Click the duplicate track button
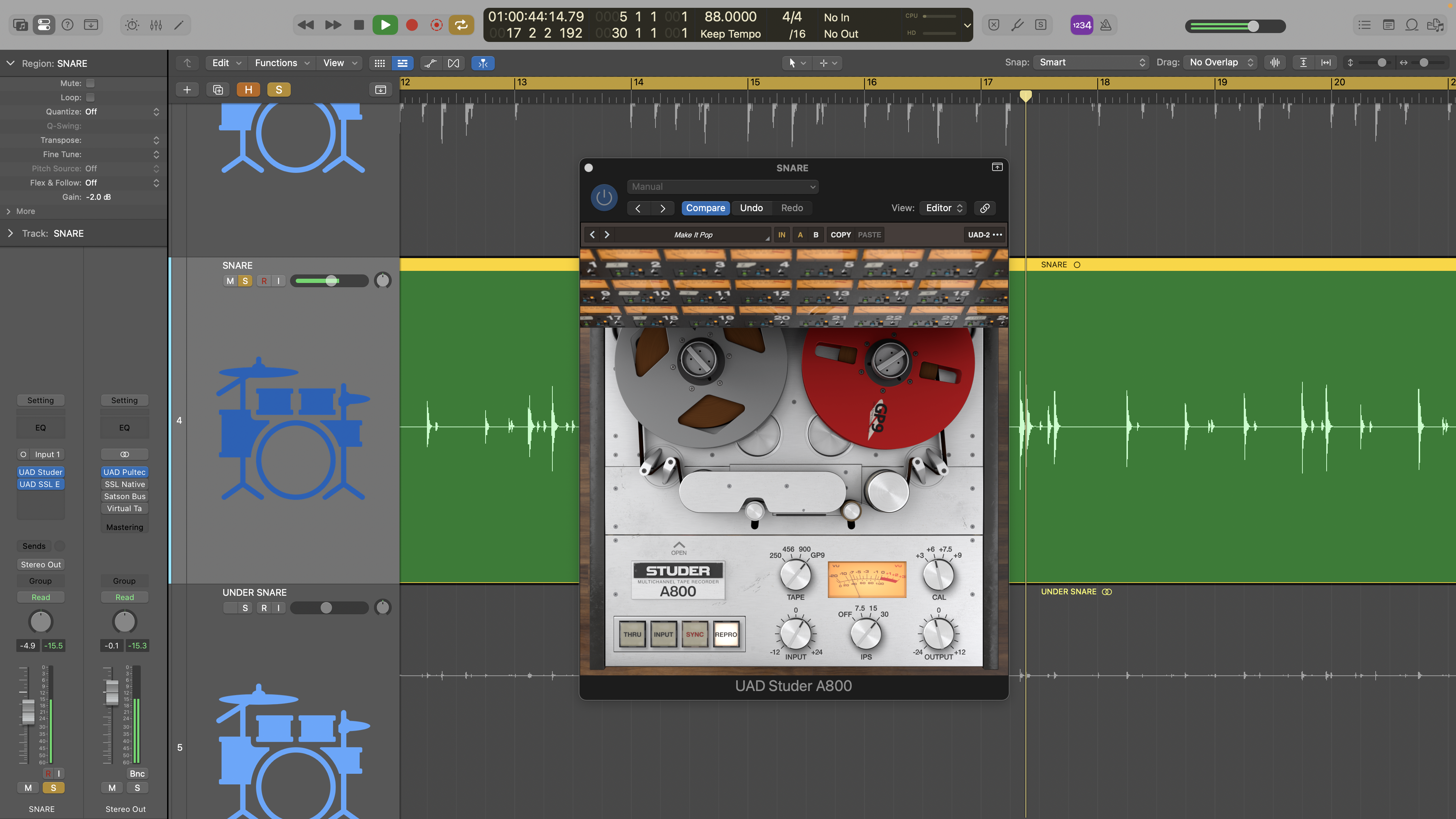The height and width of the screenshot is (819, 1456). pos(218,90)
